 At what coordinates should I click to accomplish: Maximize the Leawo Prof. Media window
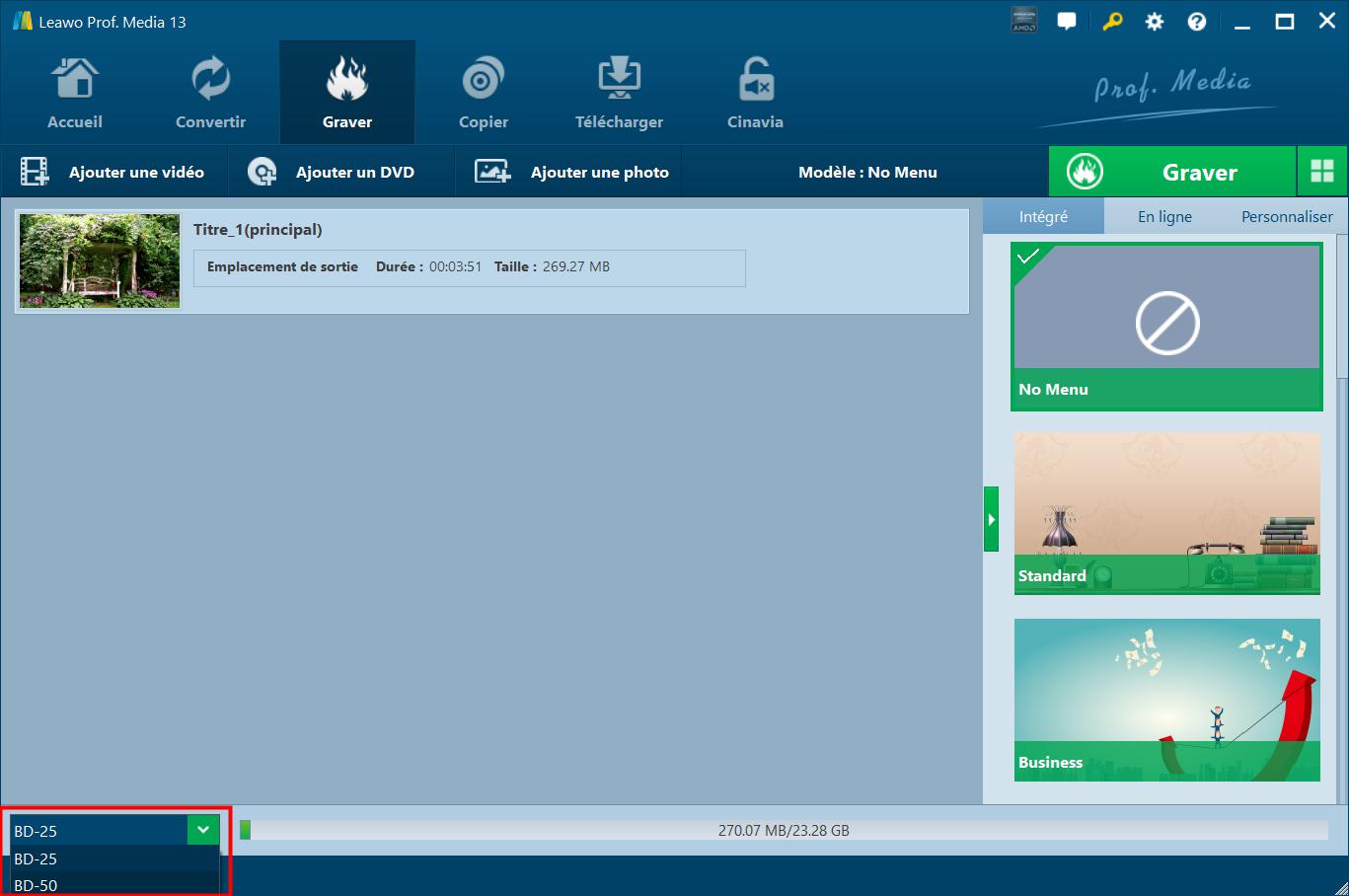(x=1285, y=21)
